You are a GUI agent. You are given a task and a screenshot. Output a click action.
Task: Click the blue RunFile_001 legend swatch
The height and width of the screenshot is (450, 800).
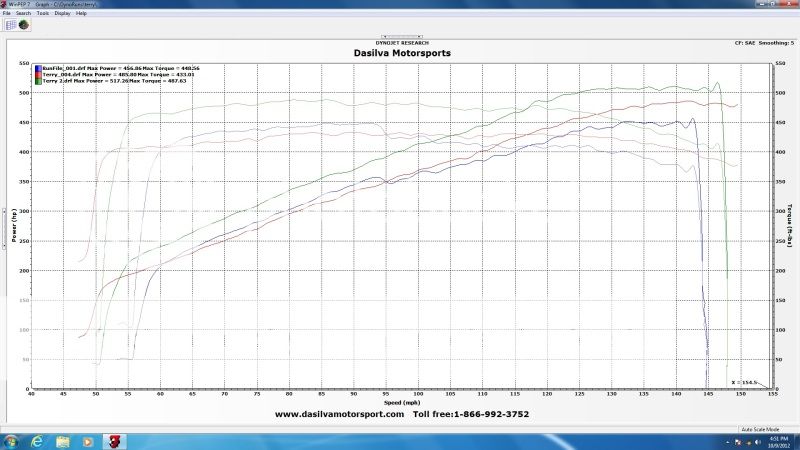tap(38, 68)
